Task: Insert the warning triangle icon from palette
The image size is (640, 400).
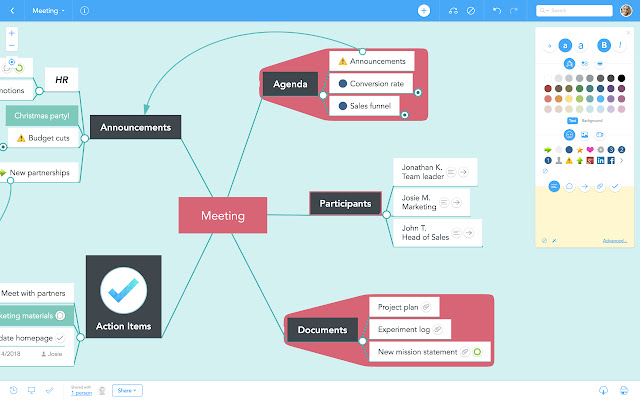Action: point(569,160)
